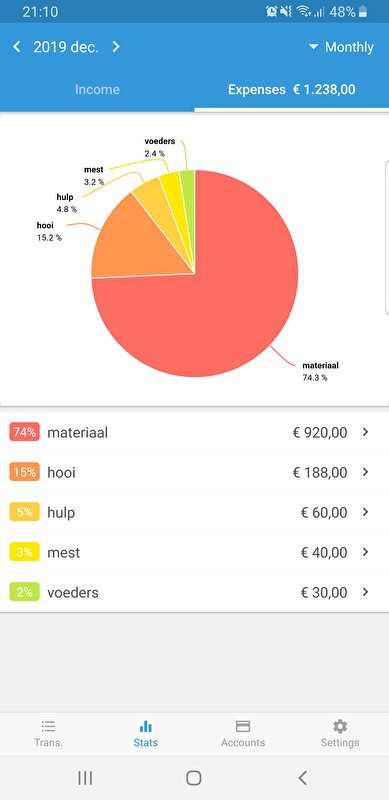Expand voeders row chevron
Screen dimensions: 389x800
point(365,592)
